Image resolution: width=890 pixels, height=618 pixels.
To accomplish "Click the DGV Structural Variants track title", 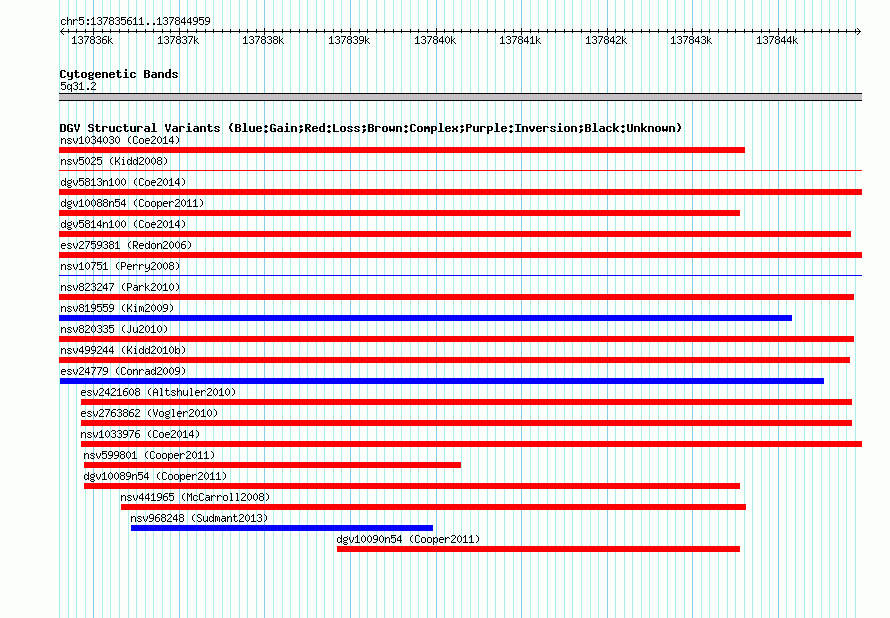I will [x=370, y=128].
